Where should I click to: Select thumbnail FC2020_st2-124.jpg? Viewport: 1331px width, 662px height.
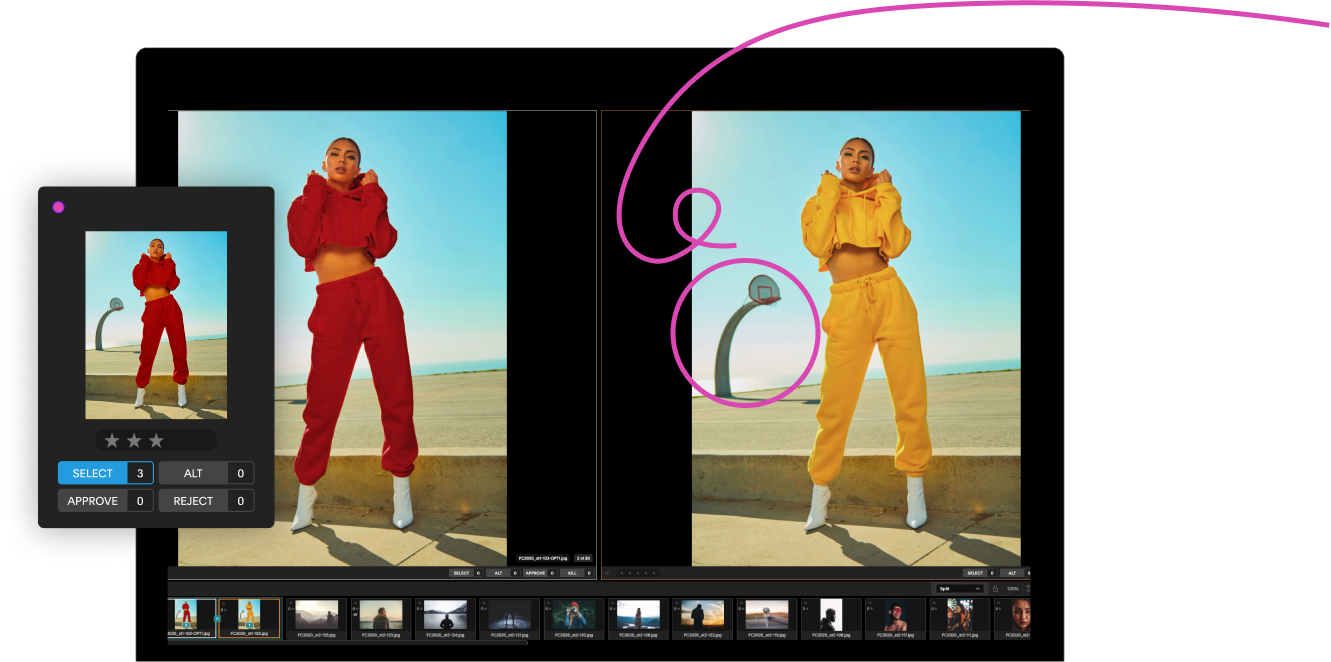coord(446,619)
